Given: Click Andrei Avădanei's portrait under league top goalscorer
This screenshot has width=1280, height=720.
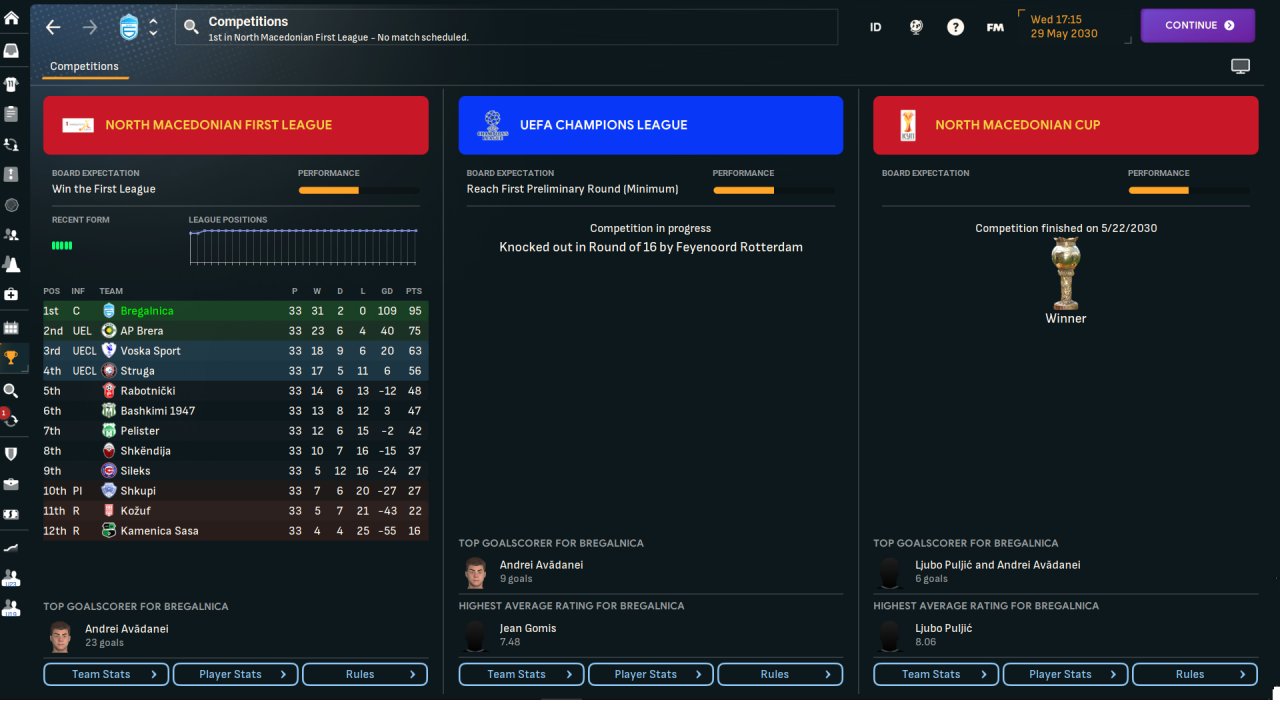Looking at the screenshot, I should [61, 636].
